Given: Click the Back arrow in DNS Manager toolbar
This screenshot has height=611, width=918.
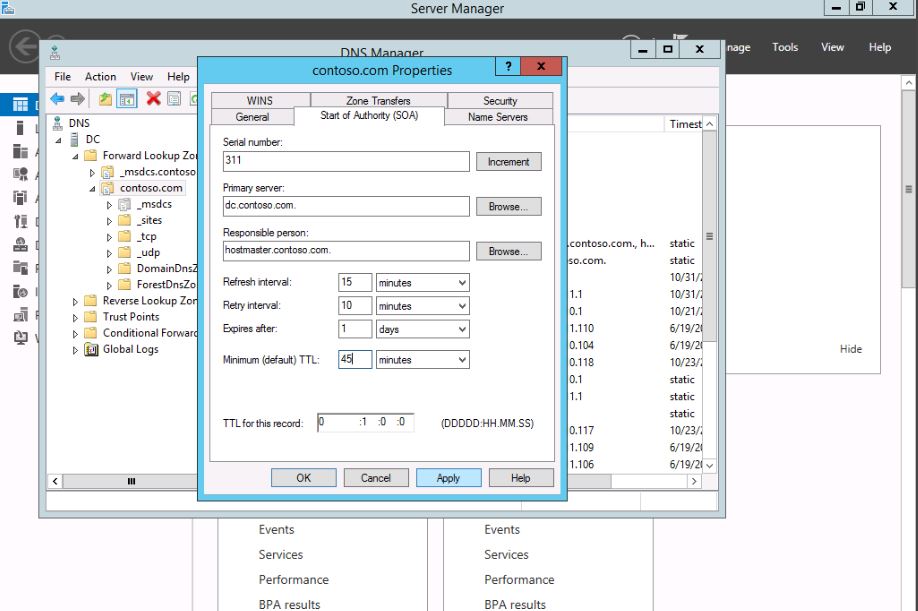Looking at the screenshot, I should [x=57, y=99].
